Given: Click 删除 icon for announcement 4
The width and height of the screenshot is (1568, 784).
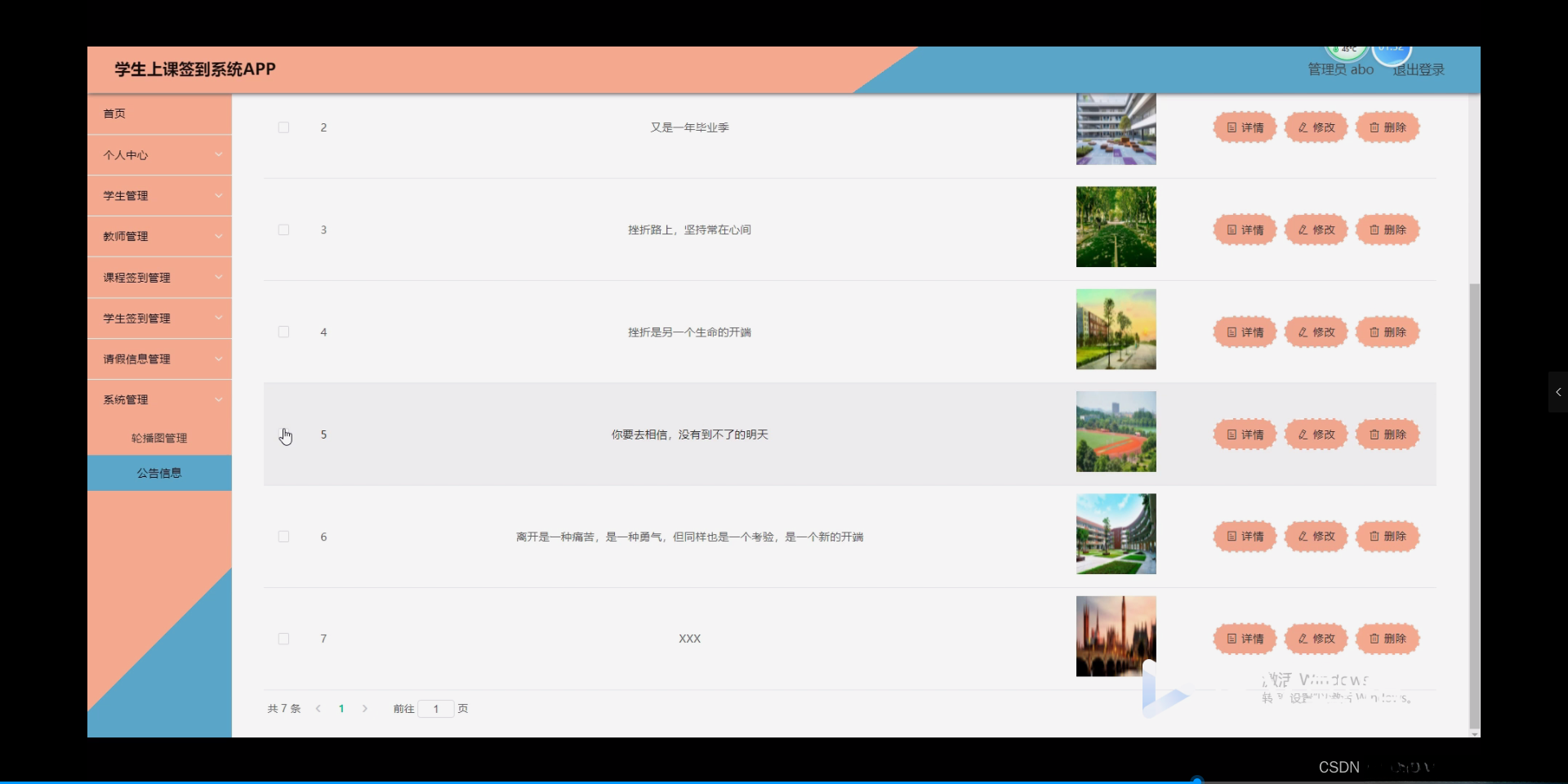Looking at the screenshot, I should (x=1388, y=332).
